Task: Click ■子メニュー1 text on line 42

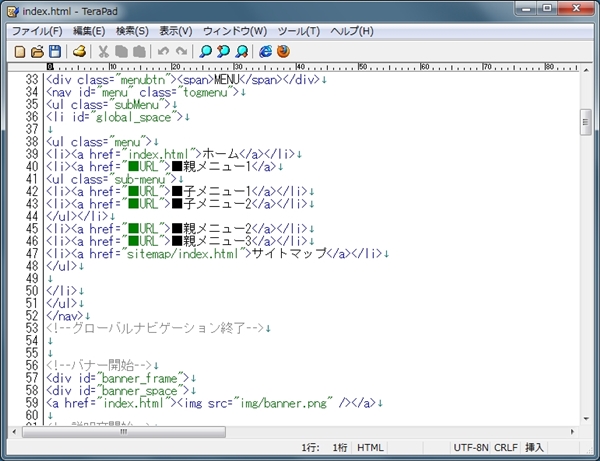Action: point(211,192)
